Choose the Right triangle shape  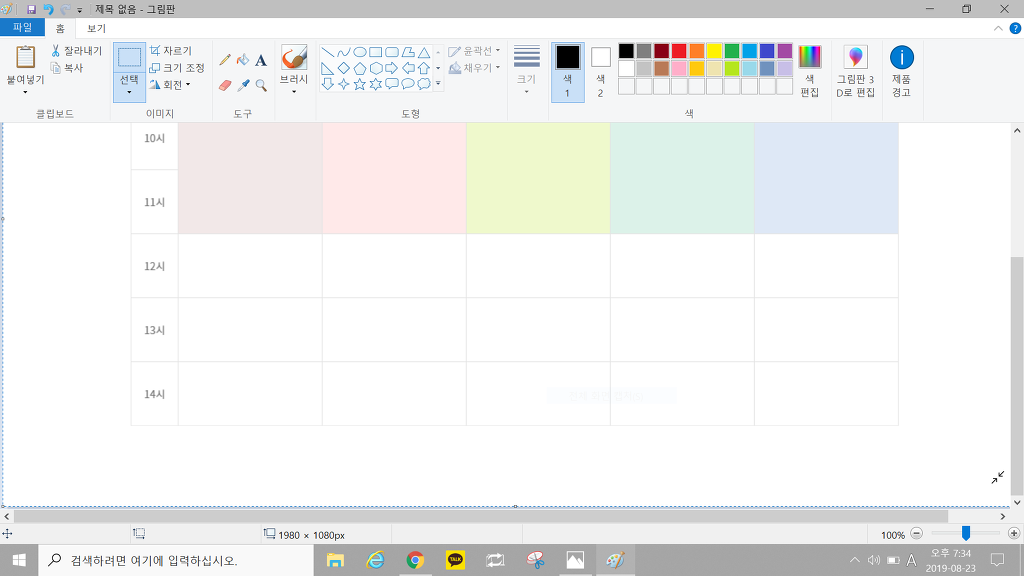pyautogui.click(x=328, y=68)
